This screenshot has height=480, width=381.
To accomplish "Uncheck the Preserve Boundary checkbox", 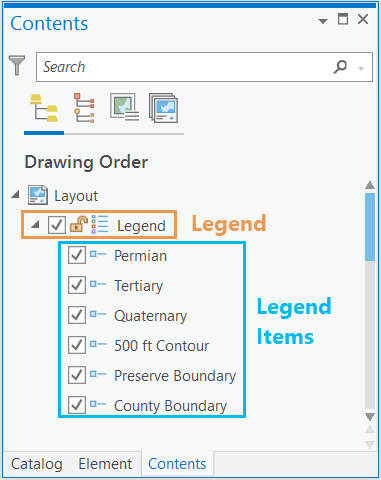I will pos(77,375).
